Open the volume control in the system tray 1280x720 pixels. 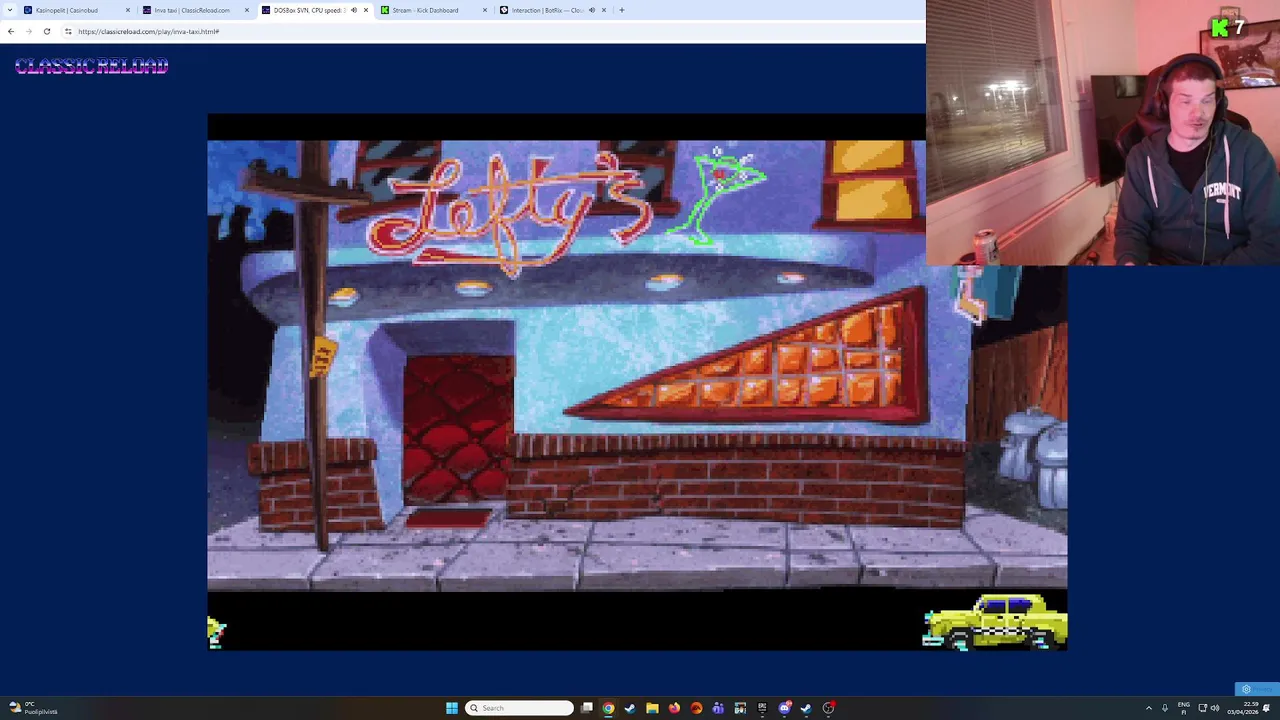(1215, 708)
